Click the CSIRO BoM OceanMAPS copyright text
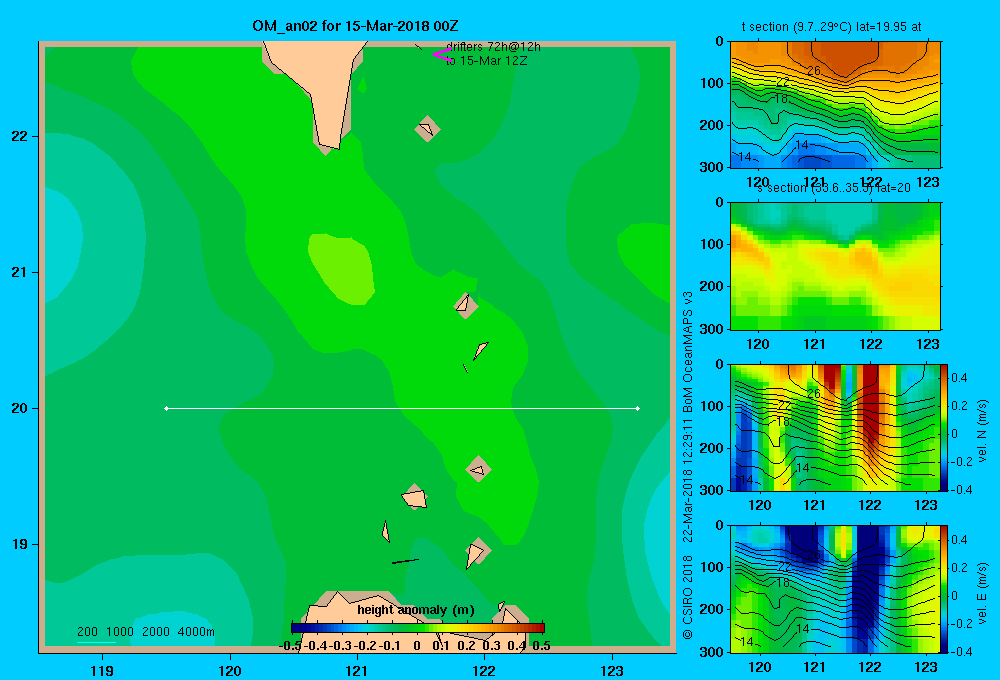 point(688,466)
